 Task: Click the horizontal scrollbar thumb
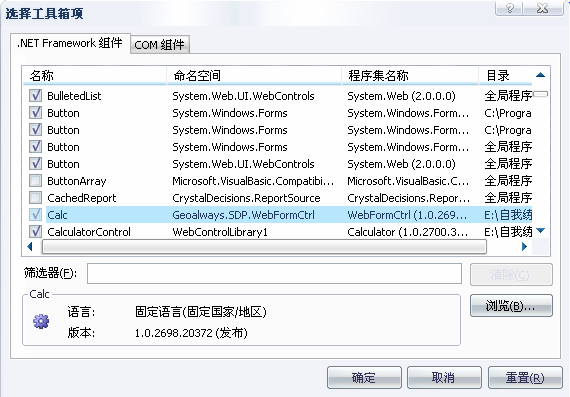pyautogui.click(x=264, y=247)
